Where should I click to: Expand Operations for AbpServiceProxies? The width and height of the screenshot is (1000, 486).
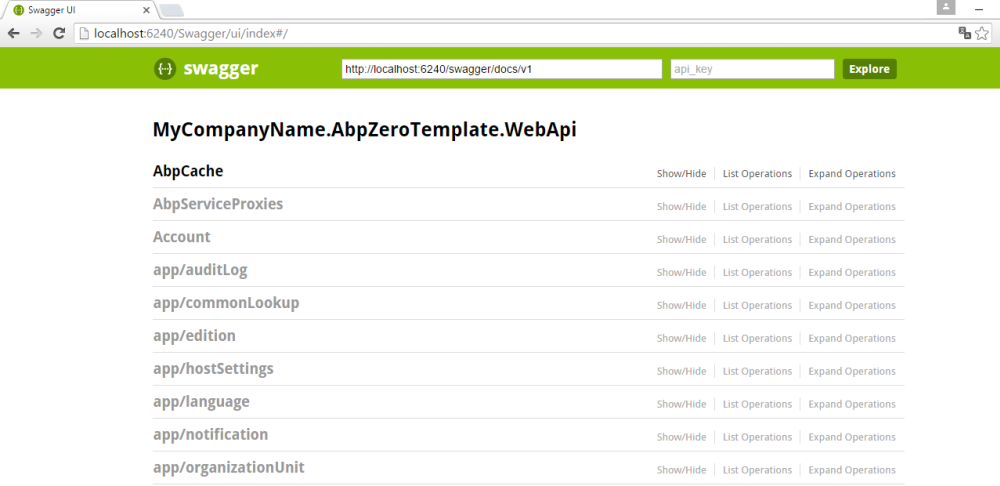click(x=852, y=207)
